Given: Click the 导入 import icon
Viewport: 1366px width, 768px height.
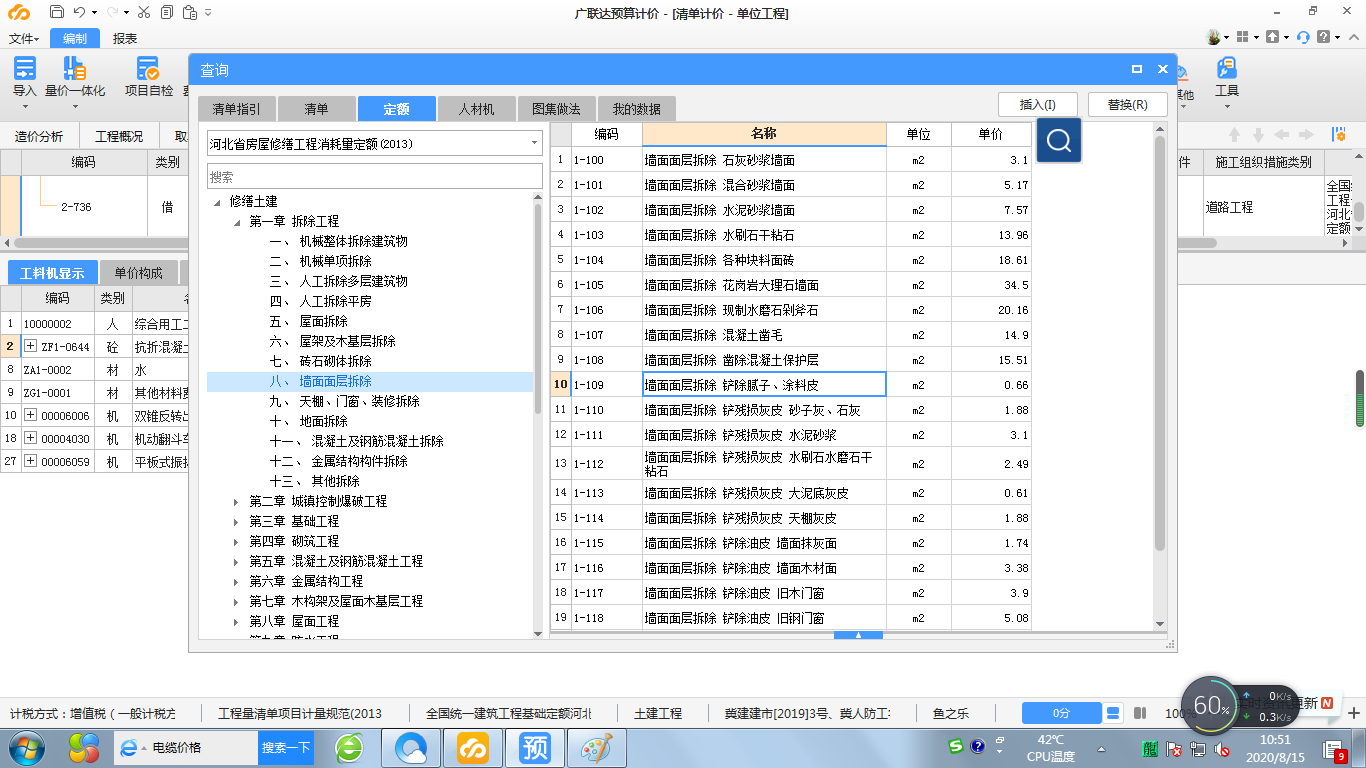Looking at the screenshot, I should pos(24,68).
